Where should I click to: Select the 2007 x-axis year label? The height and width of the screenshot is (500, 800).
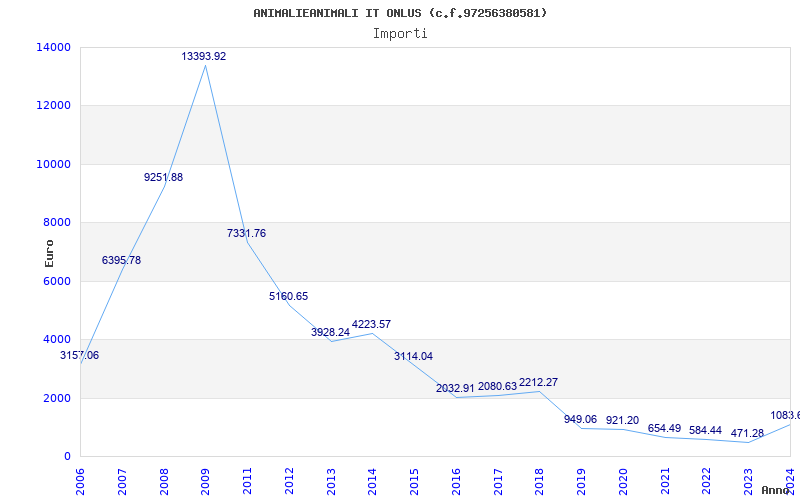point(122,482)
